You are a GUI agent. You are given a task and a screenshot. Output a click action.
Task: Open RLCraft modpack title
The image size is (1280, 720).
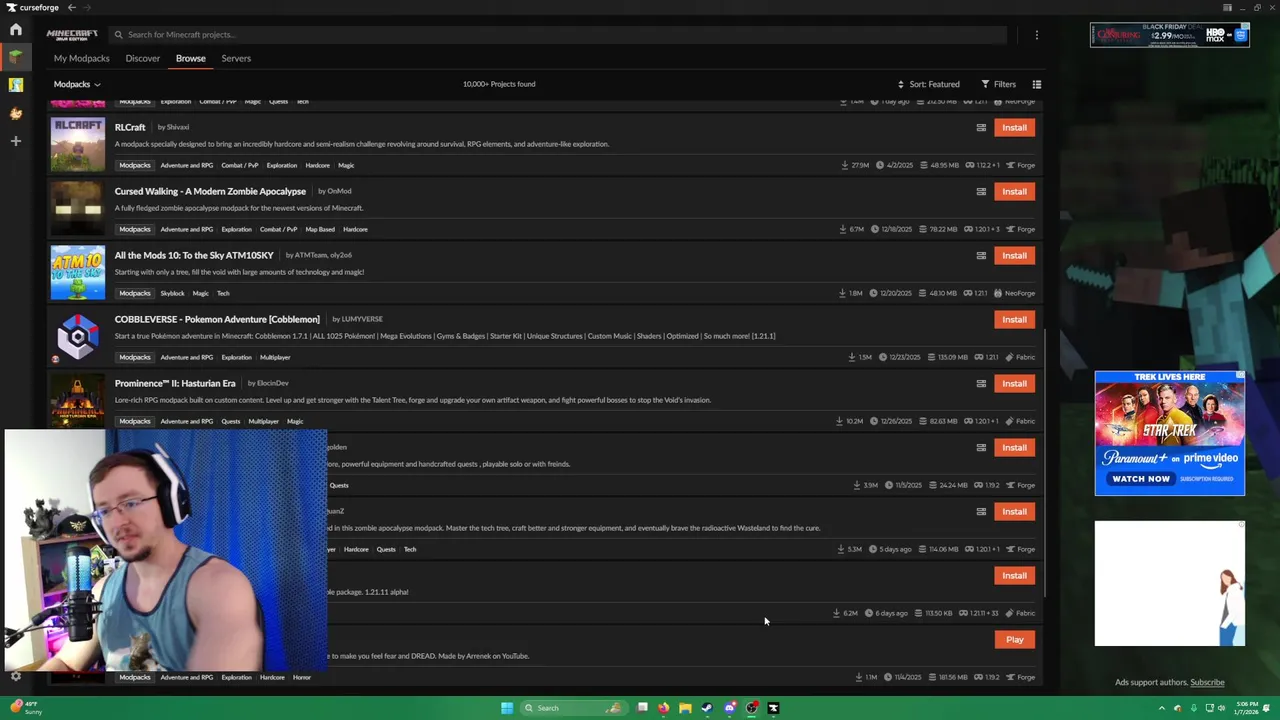click(x=130, y=127)
